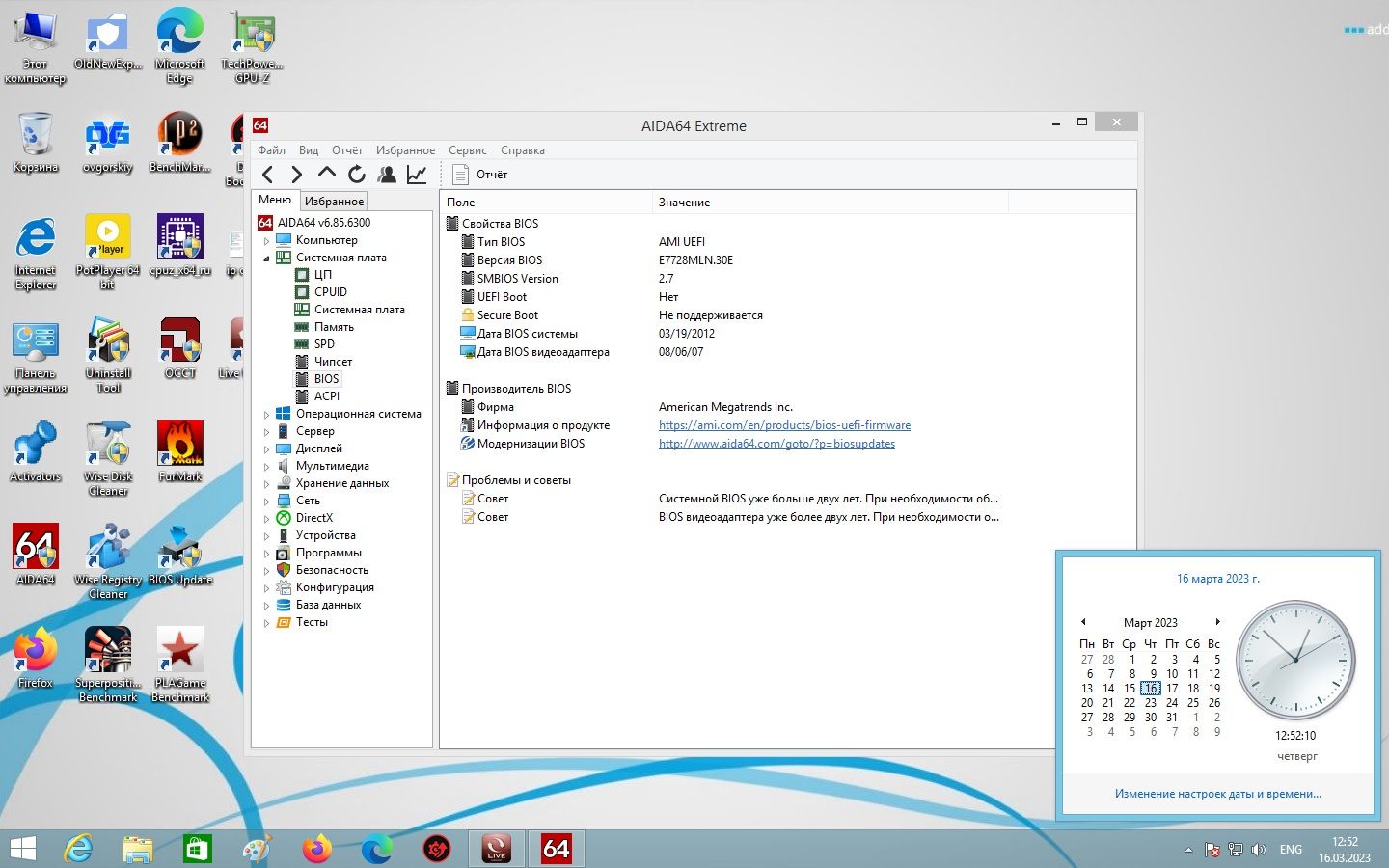Go forward with the AIDA64 Forward arrow

[297, 175]
